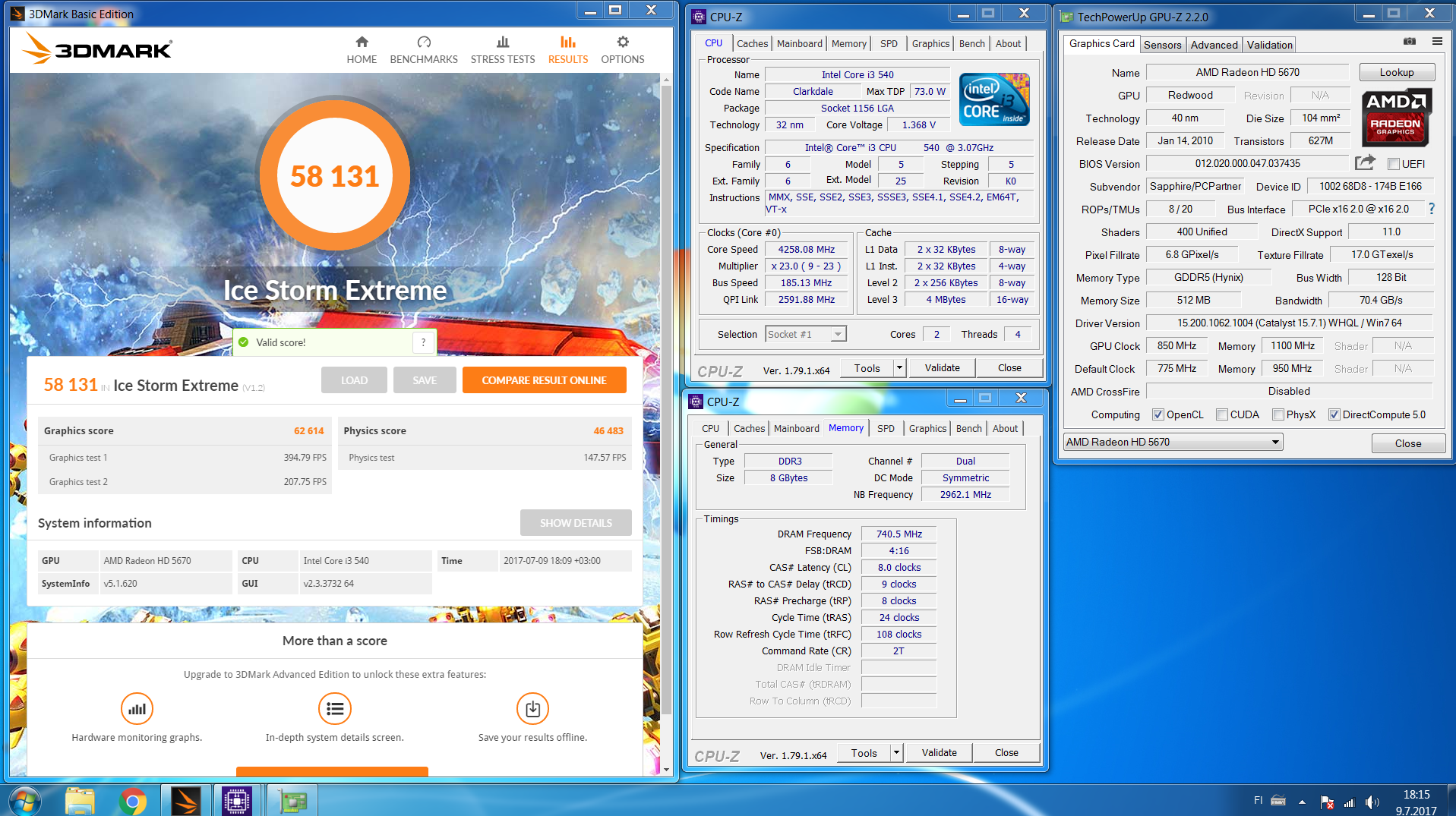
Task: Click COMPARE RESULT ONLINE button
Action: (x=544, y=380)
